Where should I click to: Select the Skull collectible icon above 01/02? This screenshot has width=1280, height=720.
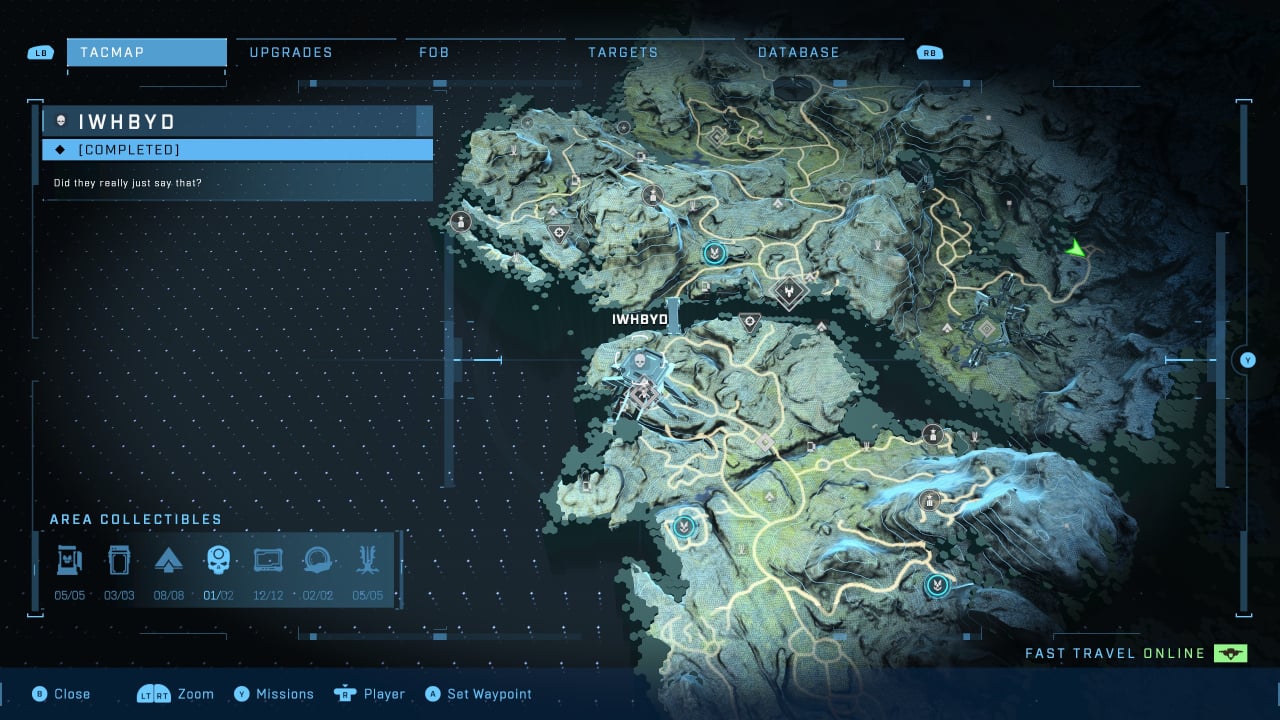click(x=218, y=561)
